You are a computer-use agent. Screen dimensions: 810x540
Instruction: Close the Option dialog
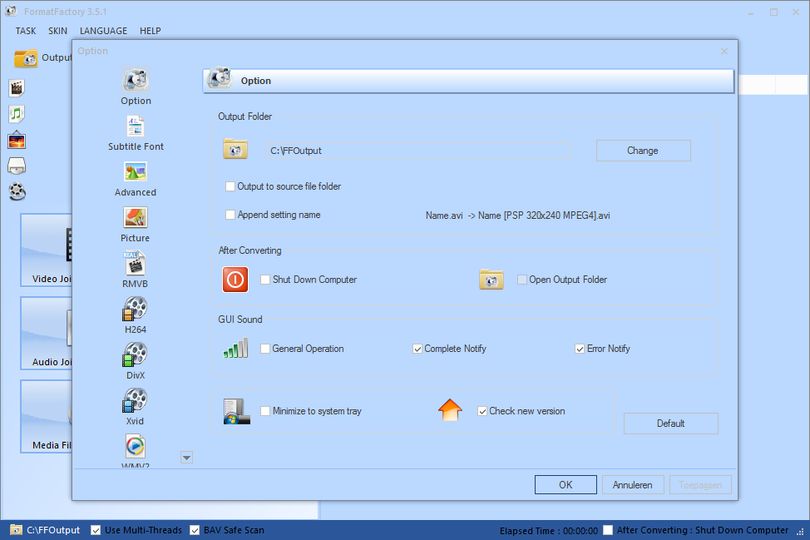point(724,51)
